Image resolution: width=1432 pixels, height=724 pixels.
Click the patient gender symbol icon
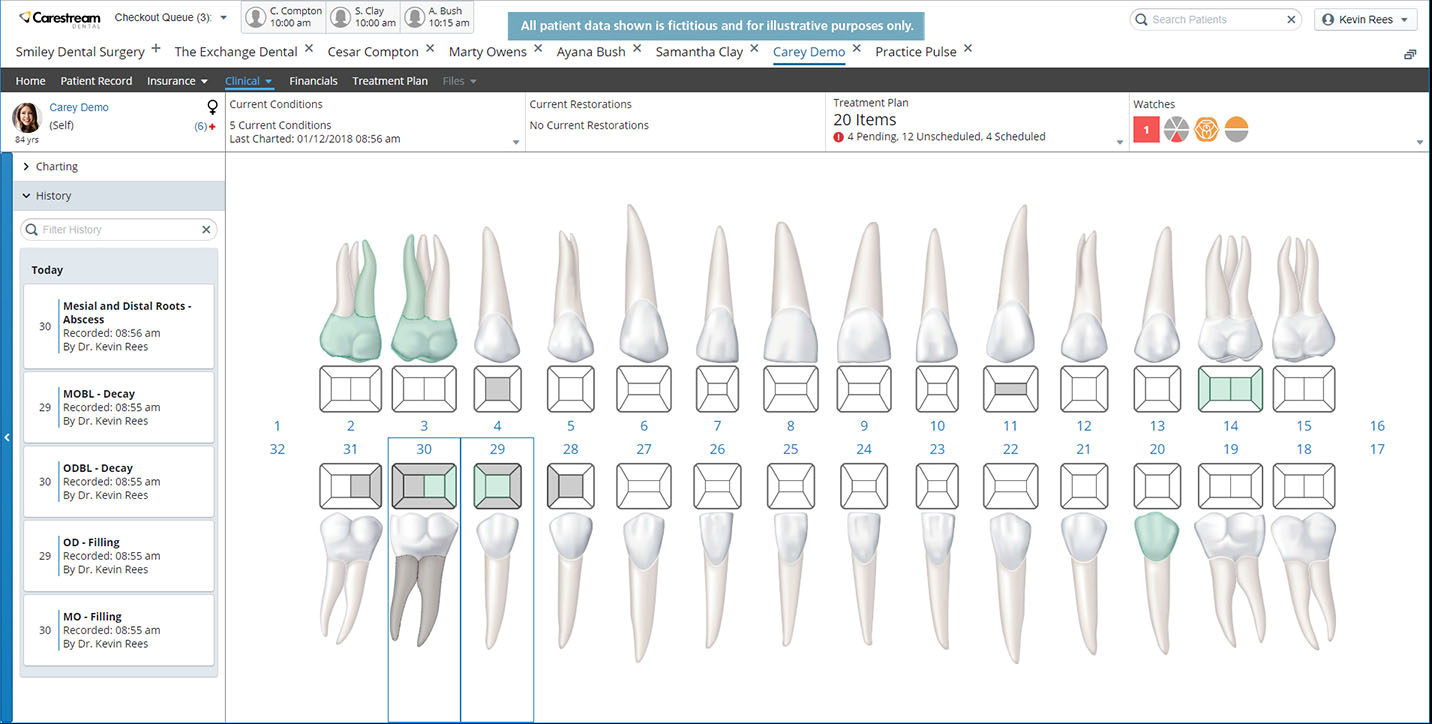click(x=212, y=107)
